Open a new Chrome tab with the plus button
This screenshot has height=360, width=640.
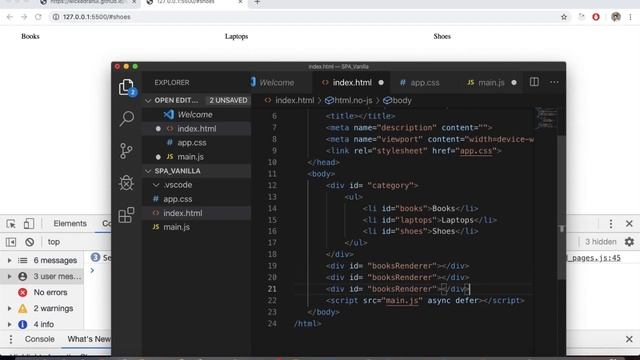click(257, 2)
